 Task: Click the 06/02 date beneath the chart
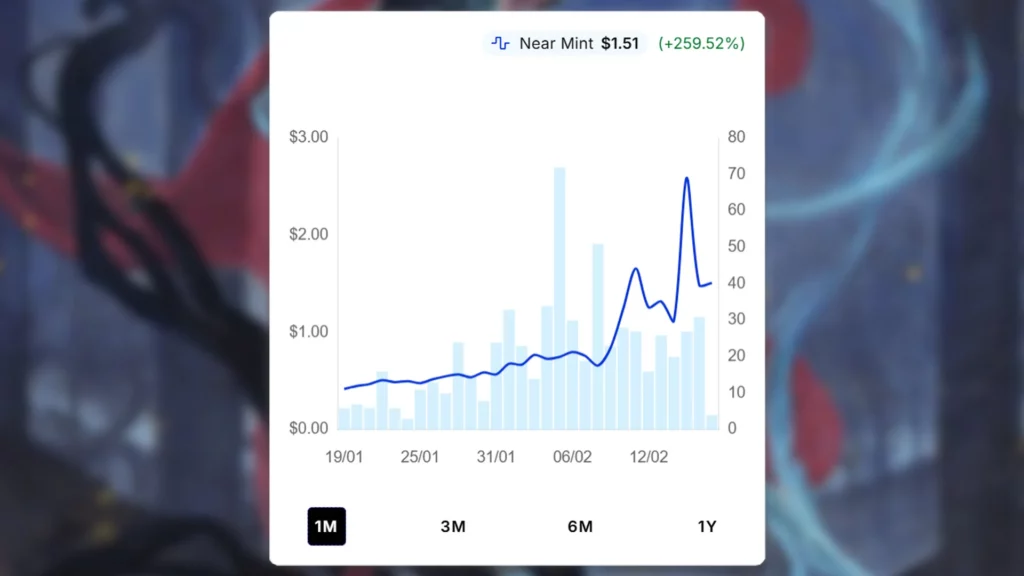coord(572,455)
